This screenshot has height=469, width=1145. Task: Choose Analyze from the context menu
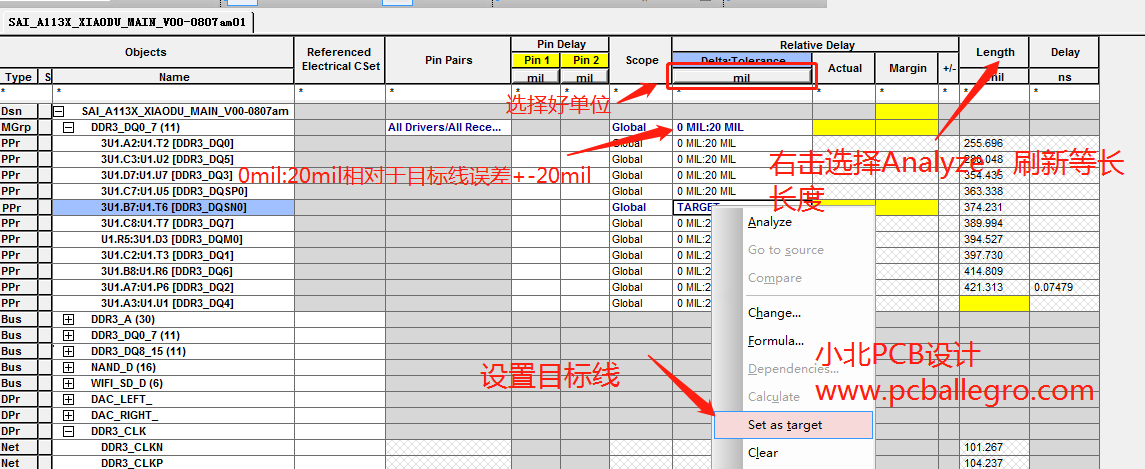(769, 222)
